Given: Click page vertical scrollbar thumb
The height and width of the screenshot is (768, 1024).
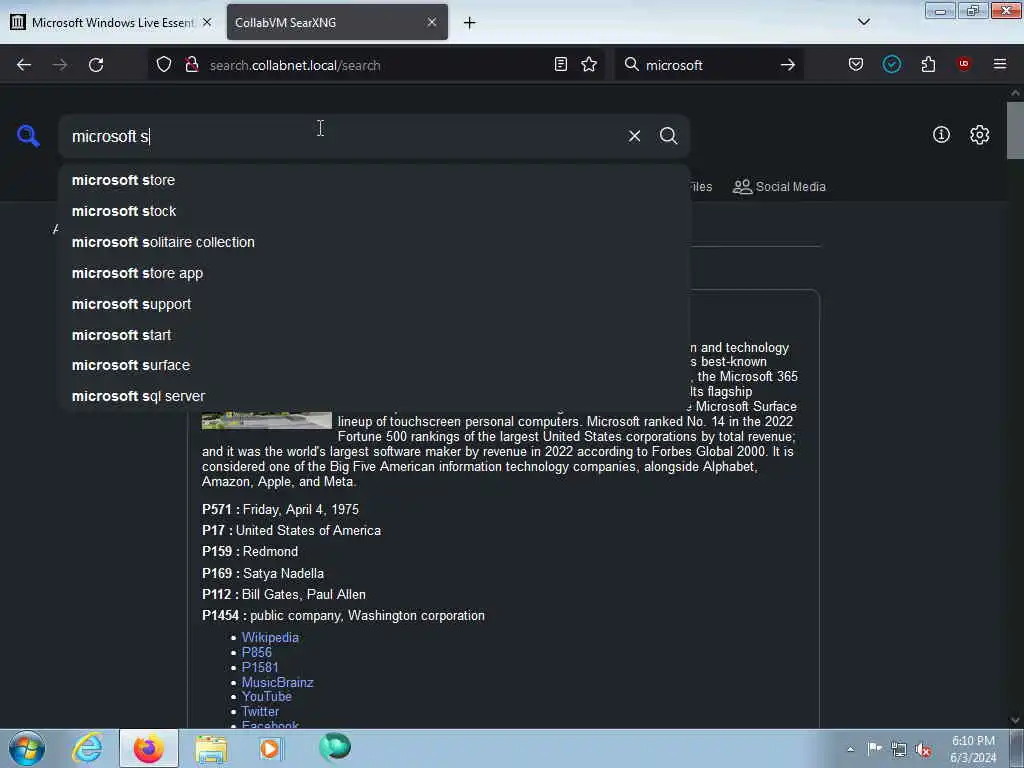Looking at the screenshot, I should (x=1015, y=131).
